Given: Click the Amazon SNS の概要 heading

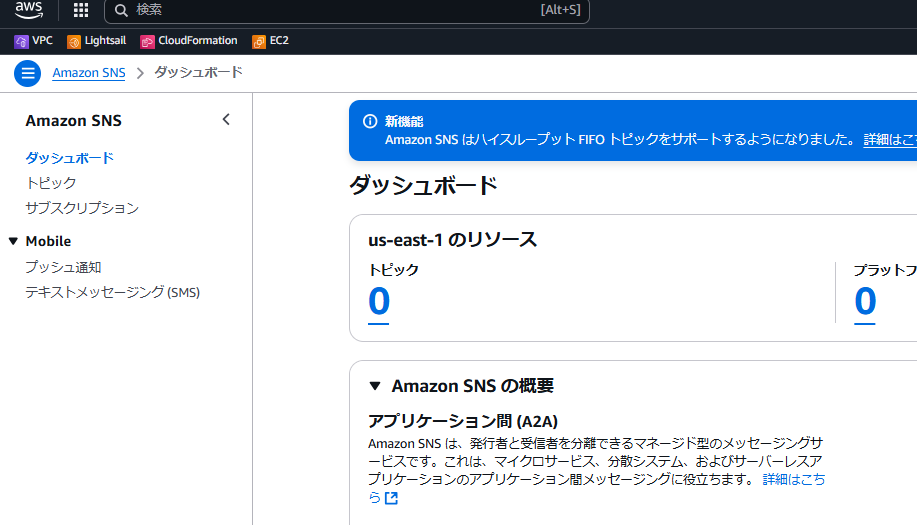Looking at the screenshot, I should [473, 386].
